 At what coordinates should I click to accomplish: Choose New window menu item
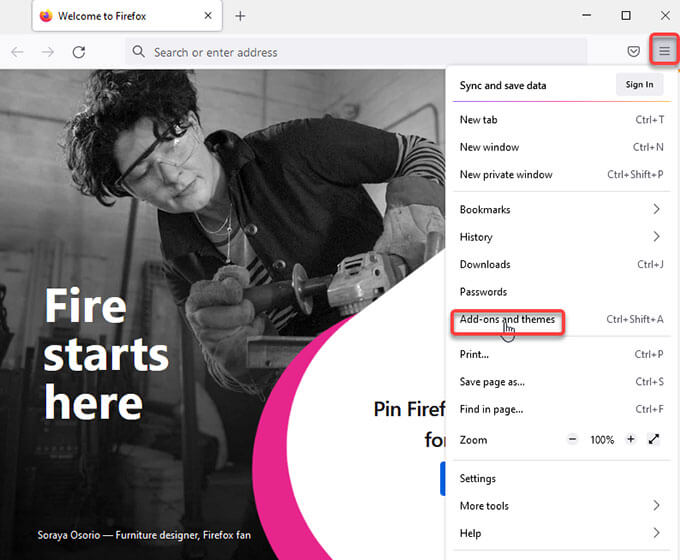[561, 147]
